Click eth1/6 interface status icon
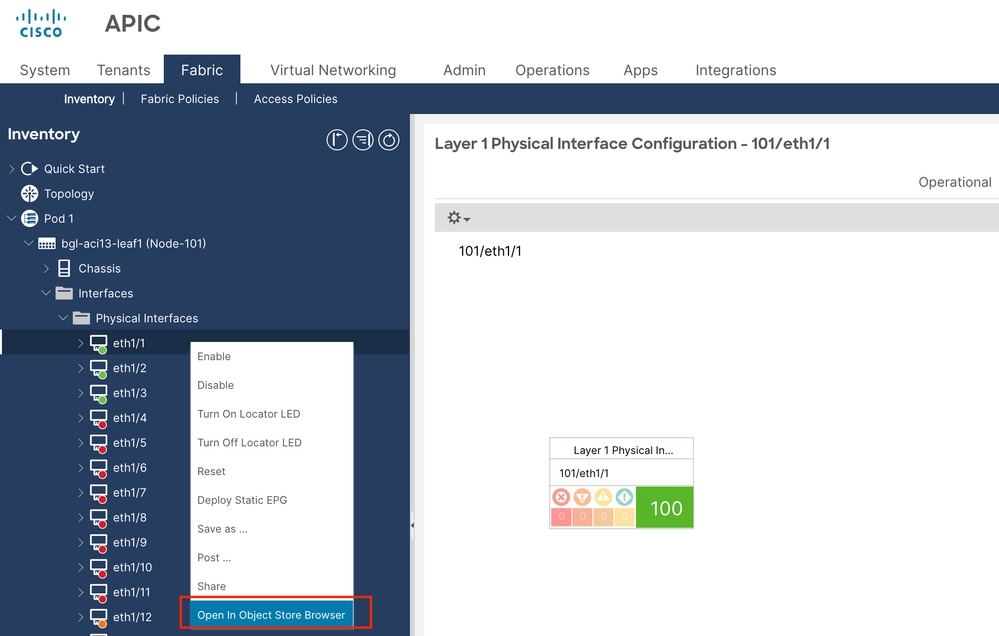 99,468
